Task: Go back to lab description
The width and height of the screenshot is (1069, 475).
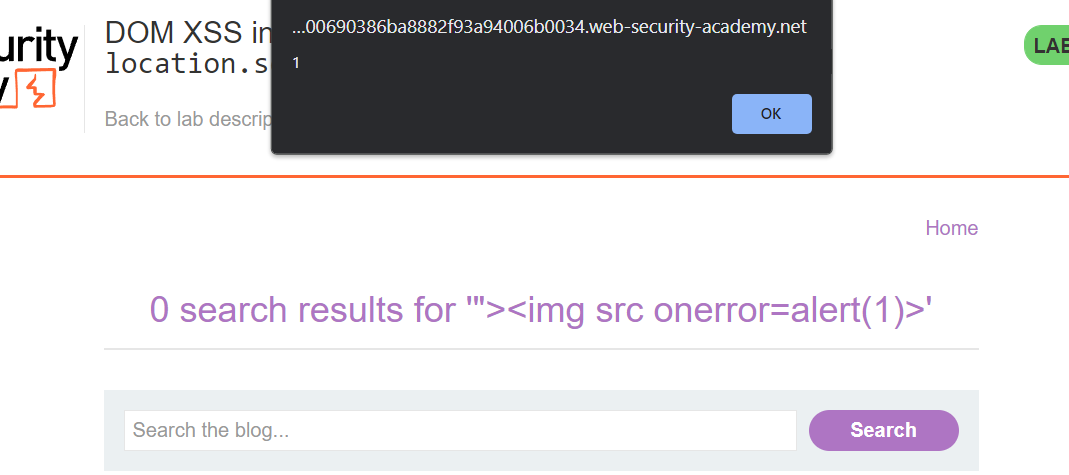Action: tap(187, 119)
